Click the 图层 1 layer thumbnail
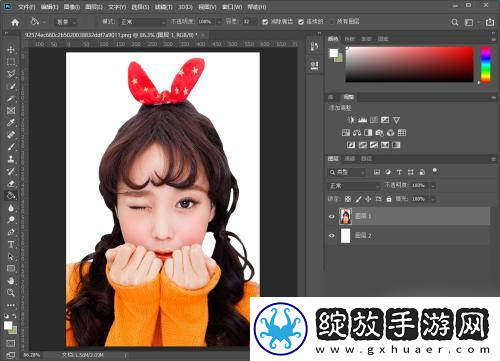 coord(346,216)
